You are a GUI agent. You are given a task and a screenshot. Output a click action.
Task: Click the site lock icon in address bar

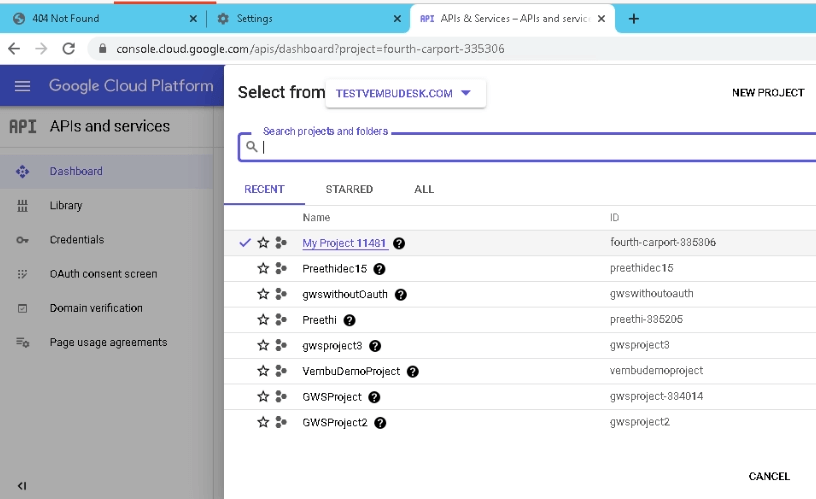(x=103, y=48)
